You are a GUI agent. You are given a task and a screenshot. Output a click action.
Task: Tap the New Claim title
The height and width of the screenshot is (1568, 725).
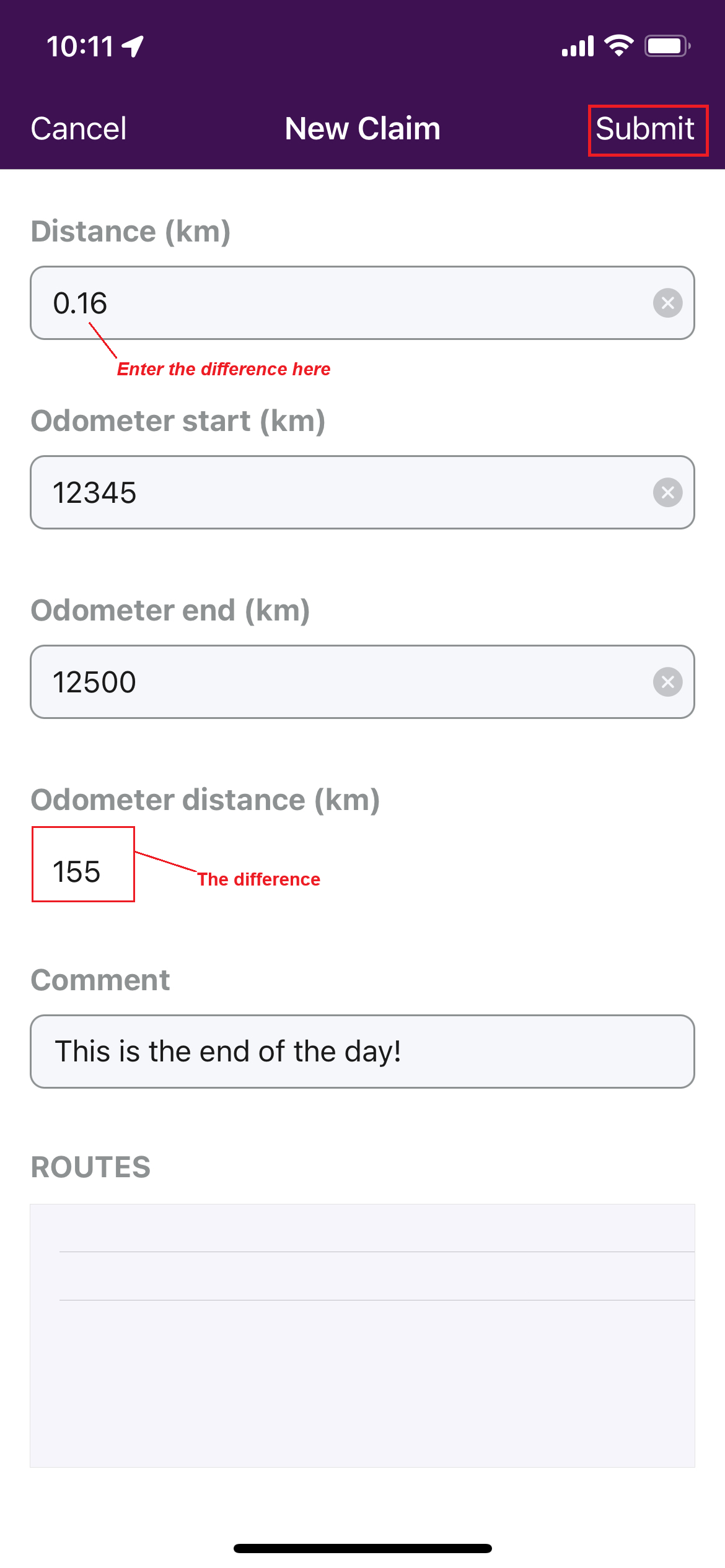coord(362,129)
